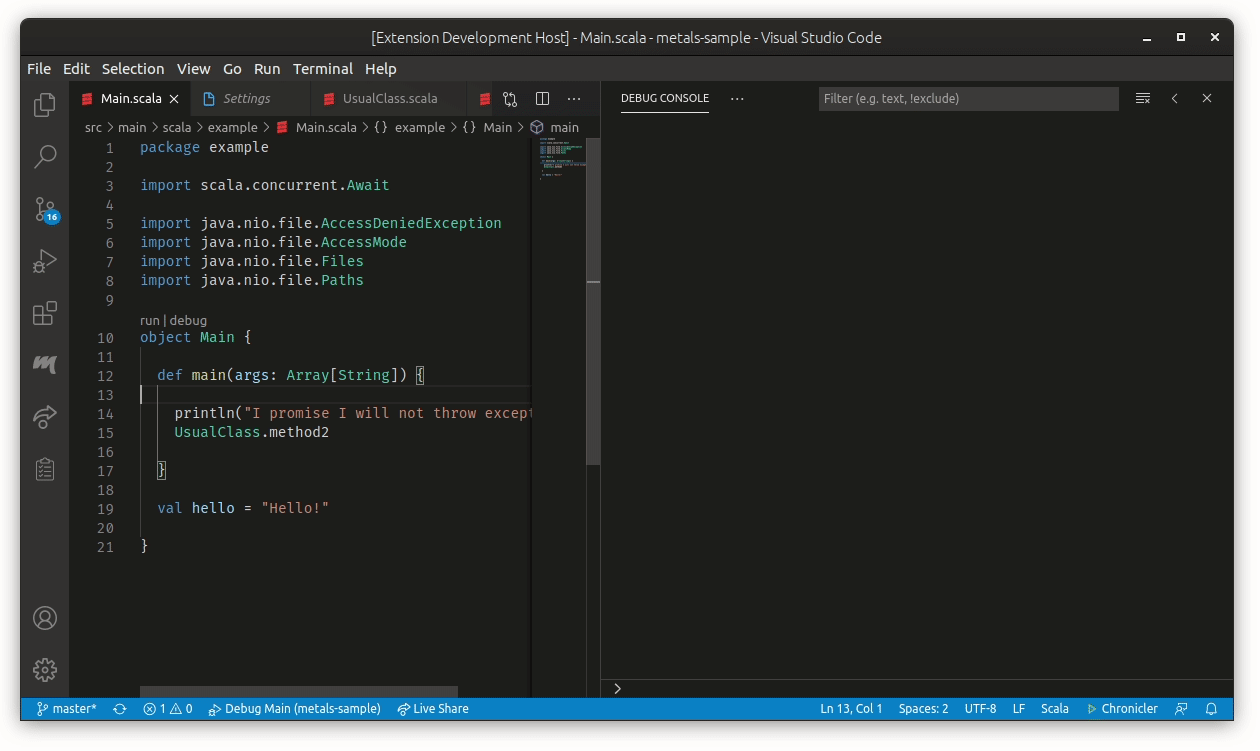
Task: Open the Source Control view
Action: click(44, 209)
